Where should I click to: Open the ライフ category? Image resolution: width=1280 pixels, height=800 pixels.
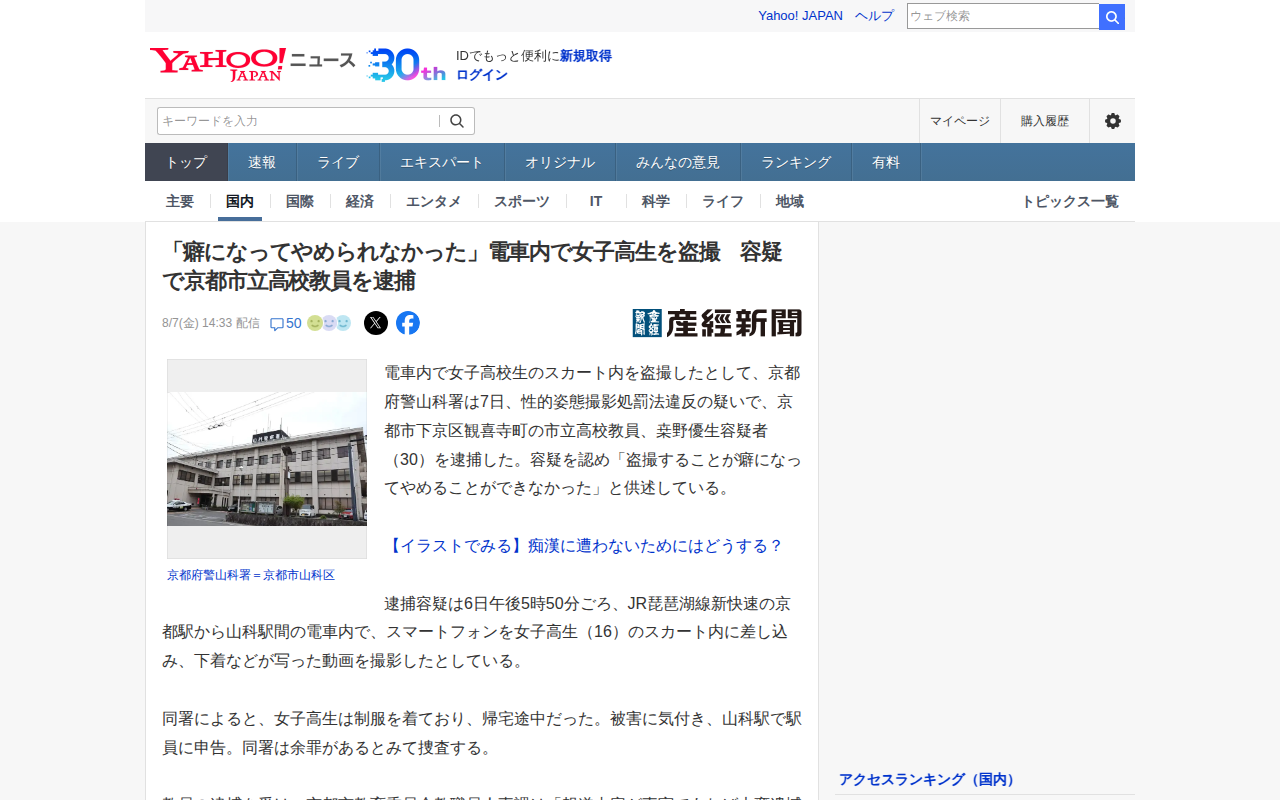723,201
